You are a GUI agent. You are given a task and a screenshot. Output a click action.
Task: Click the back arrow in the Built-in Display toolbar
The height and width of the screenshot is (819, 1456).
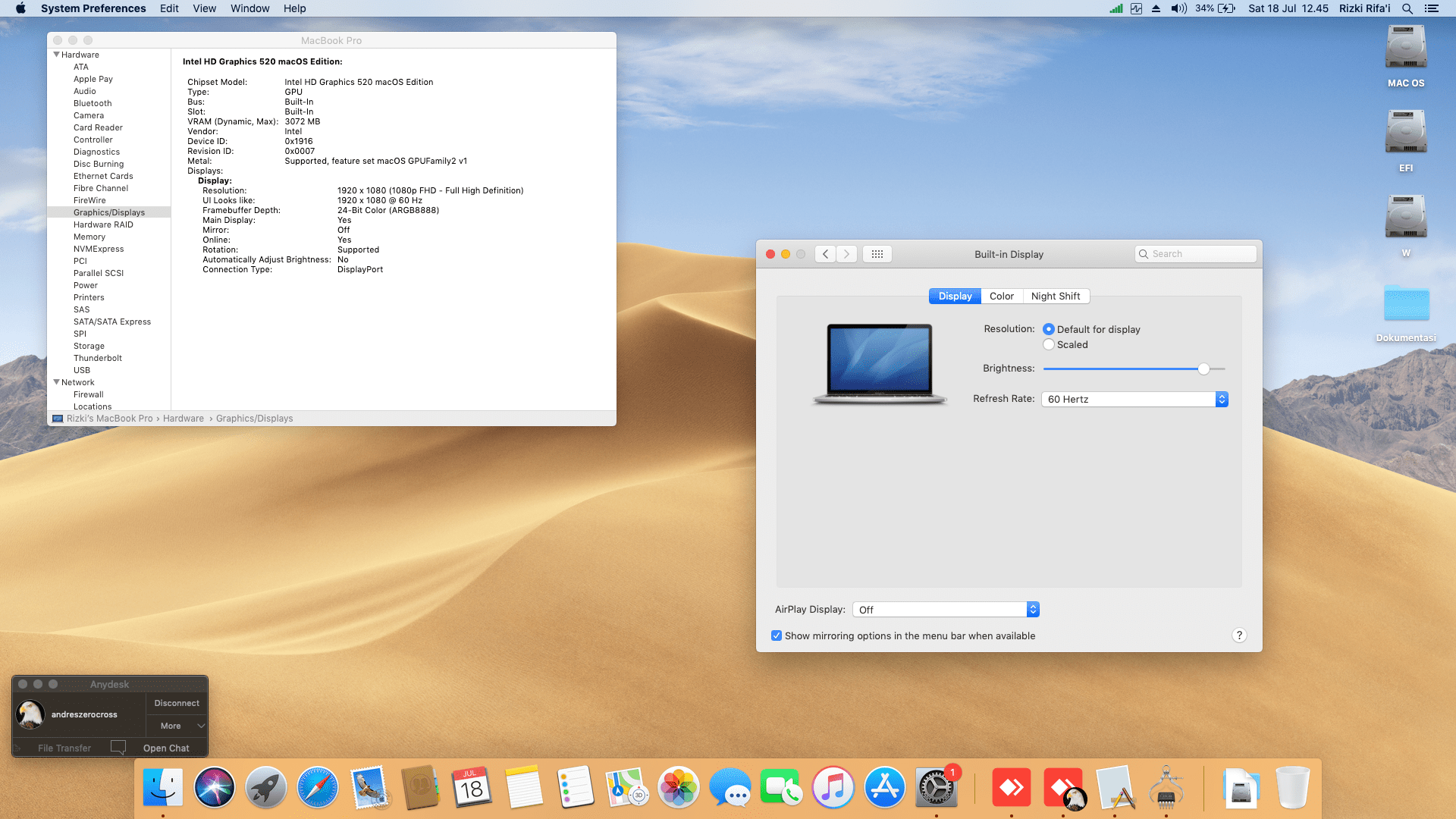pos(826,254)
